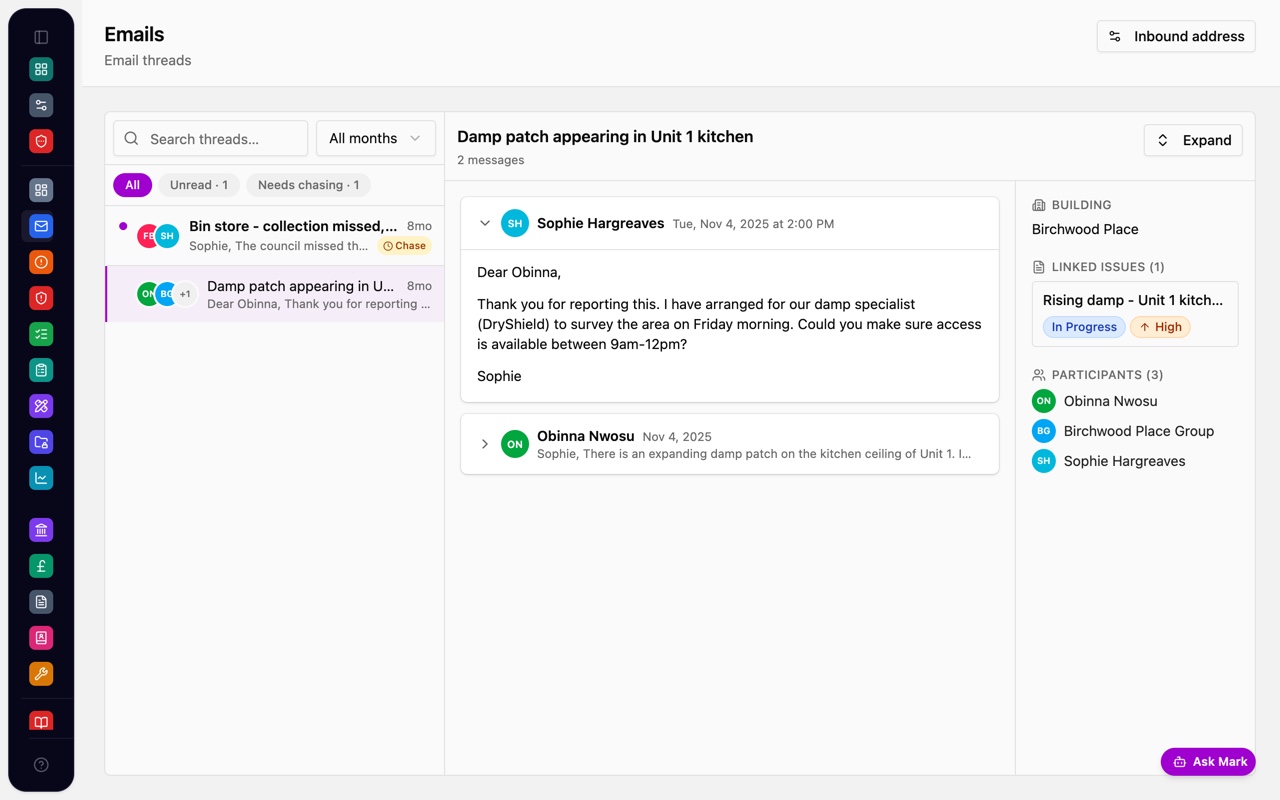This screenshot has width=1280, height=800.
Task: Open the indigo locked folder icon
Action: pos(41,442)
